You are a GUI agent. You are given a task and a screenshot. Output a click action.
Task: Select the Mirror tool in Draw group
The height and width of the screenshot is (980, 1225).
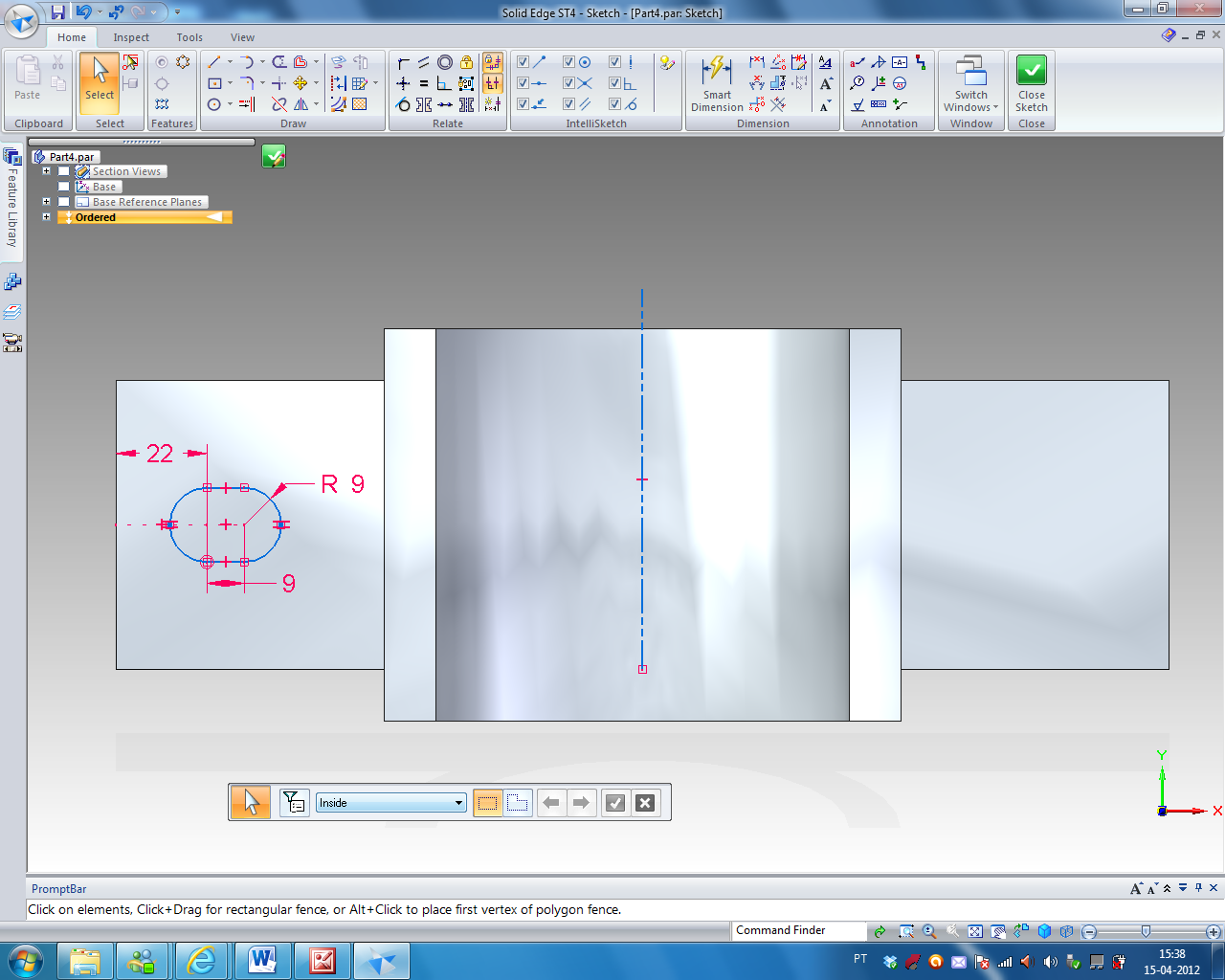point(301,104)
